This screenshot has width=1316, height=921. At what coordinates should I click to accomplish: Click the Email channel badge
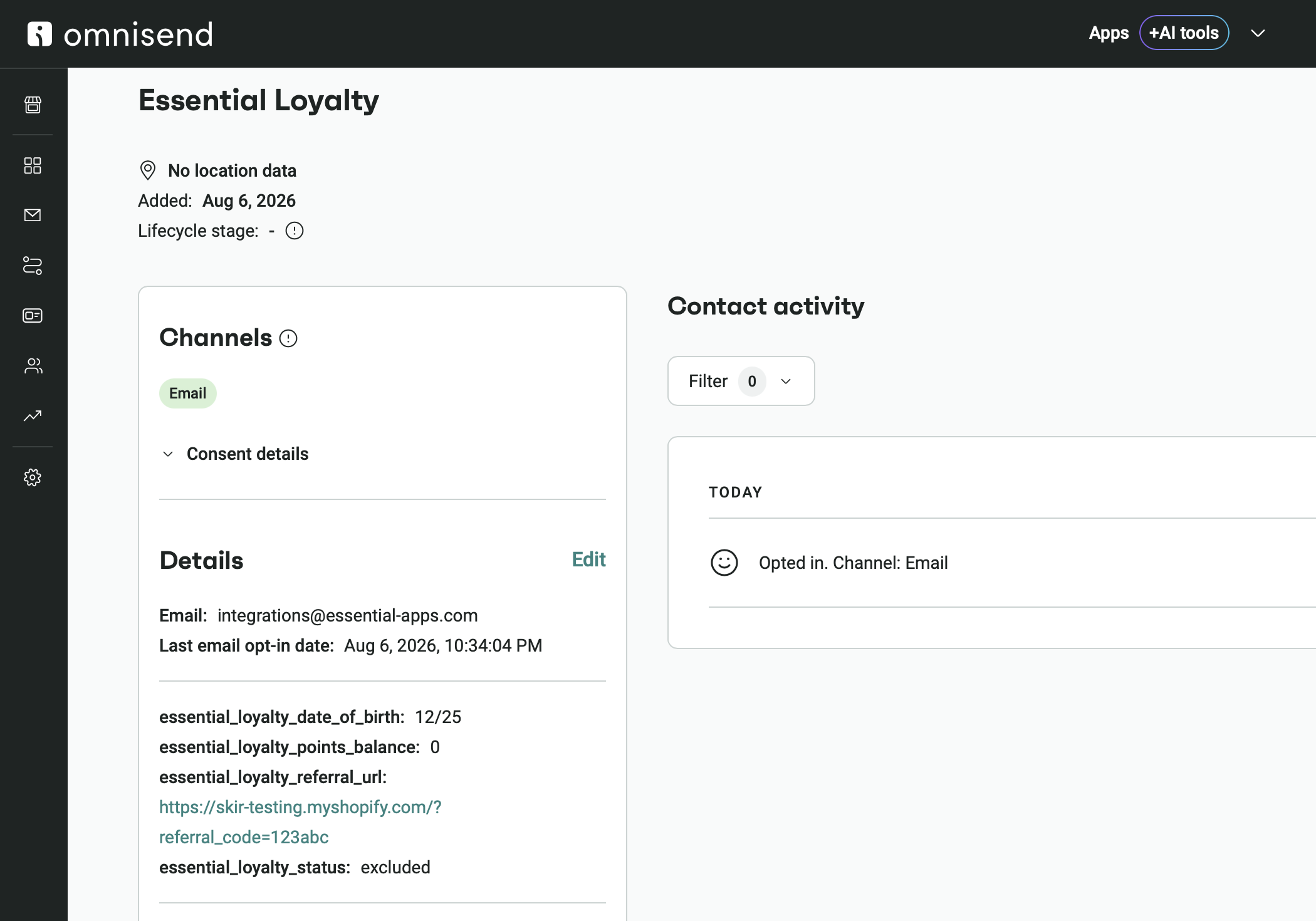click(x=188, y=393)
